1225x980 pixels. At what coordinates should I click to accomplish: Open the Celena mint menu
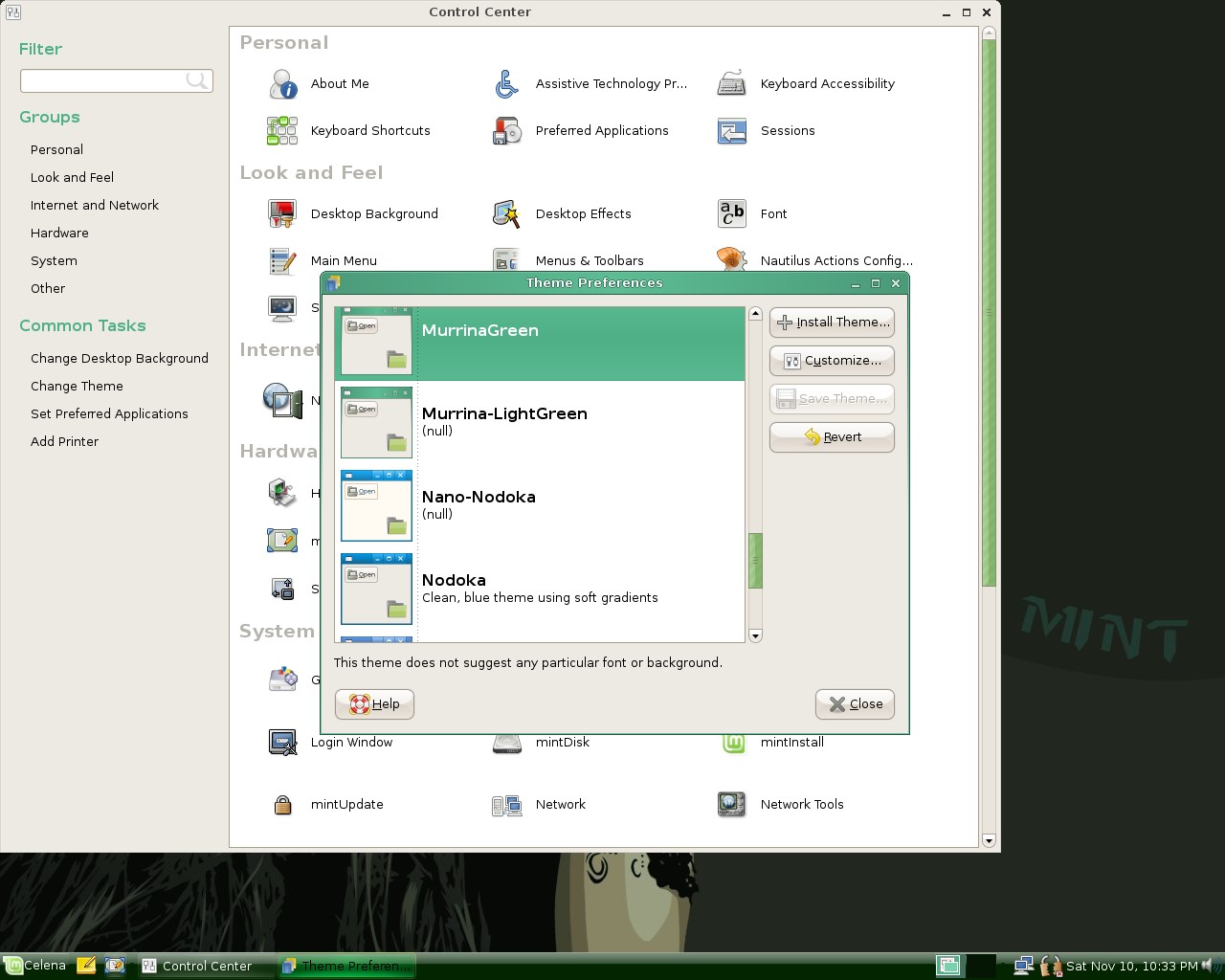click(x=34, y=966)
